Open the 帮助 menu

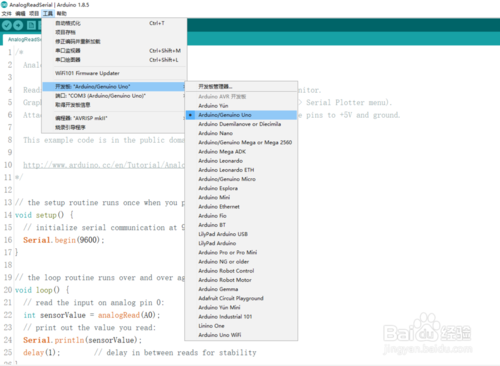point(62,13)
